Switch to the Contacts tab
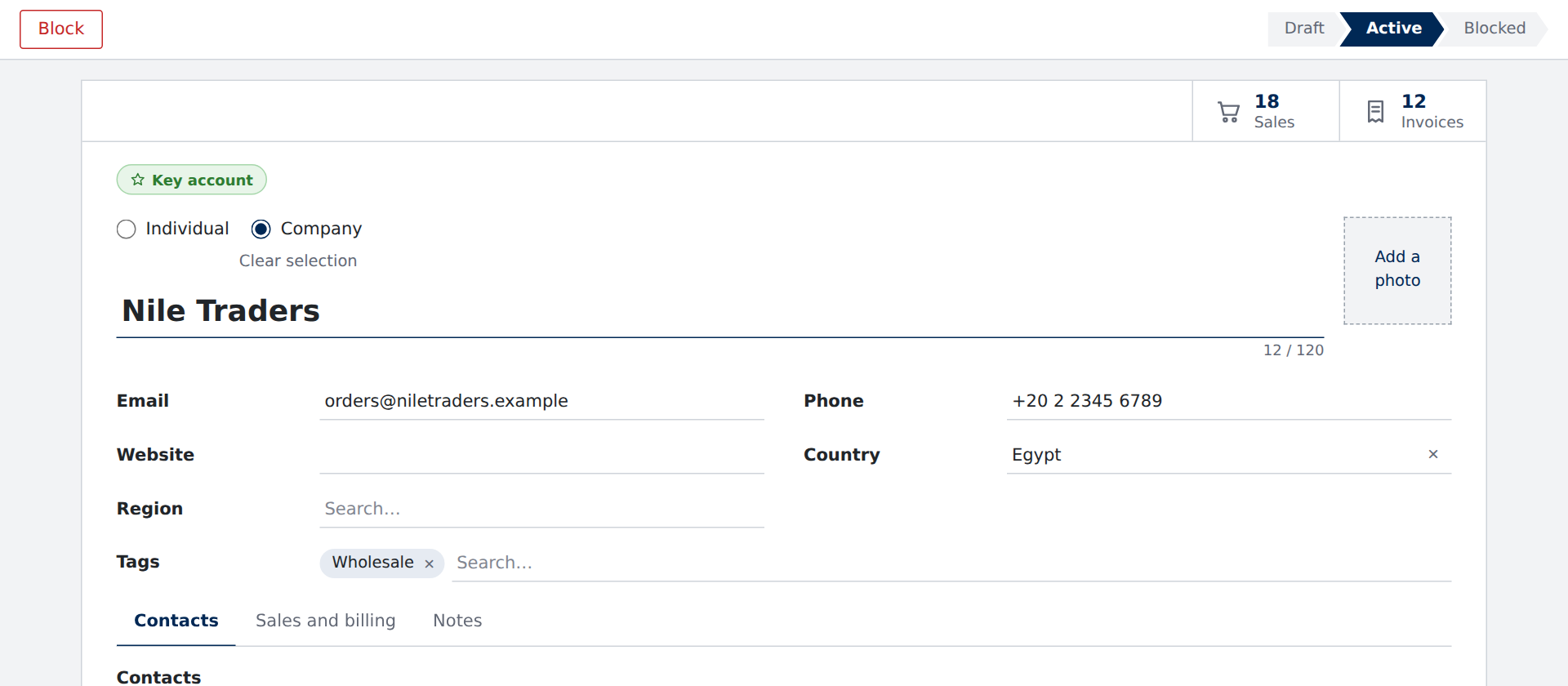1568x686 pixels. pos(176,621)
